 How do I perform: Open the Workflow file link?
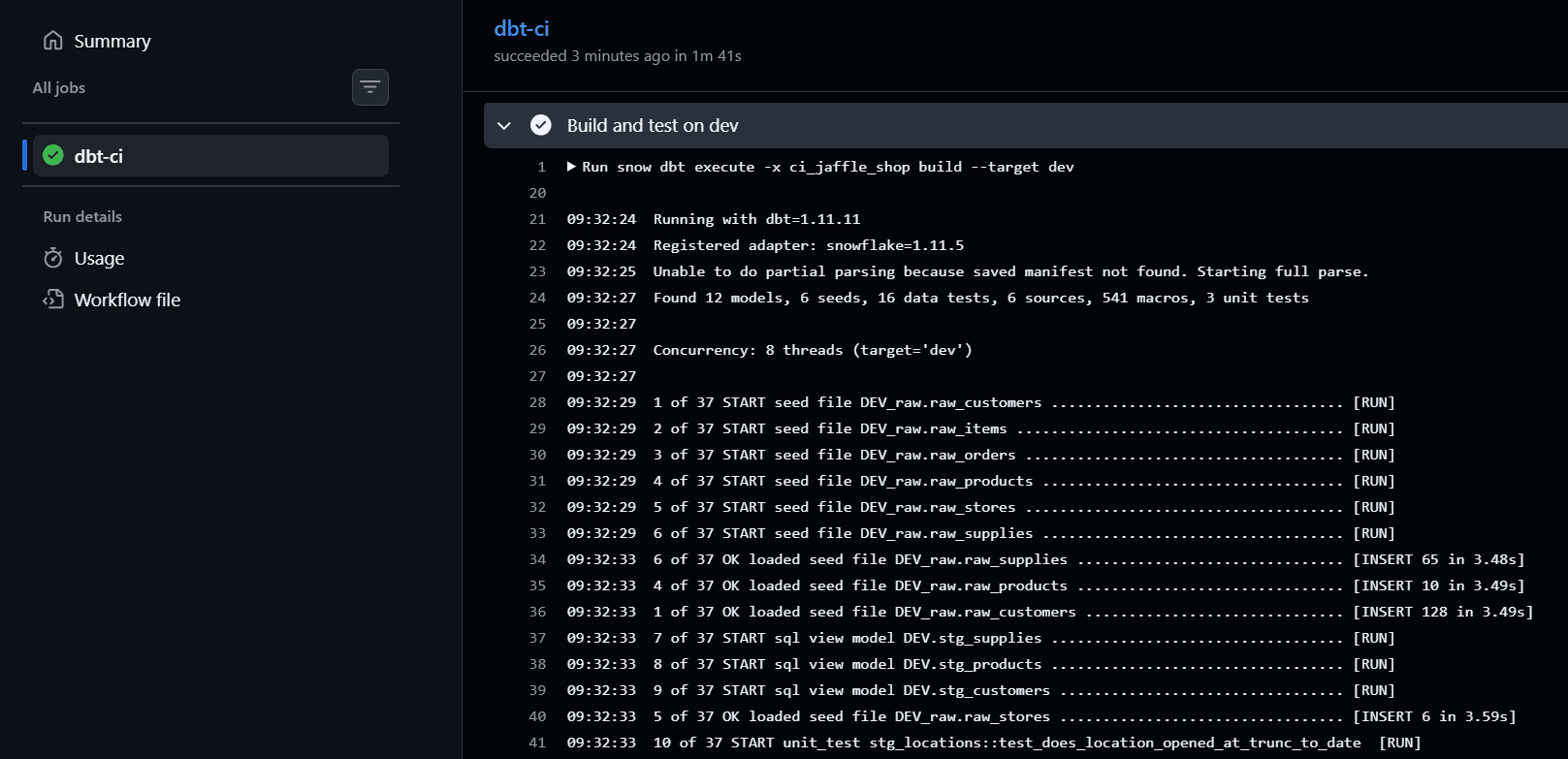(127, 300)
